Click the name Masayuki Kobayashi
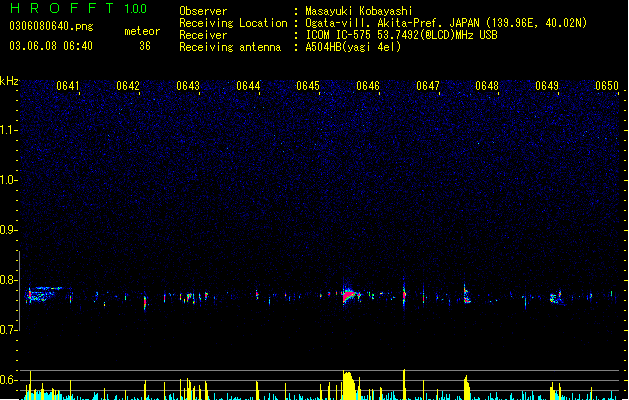Viewport: 629px width, 400px height. pos(359,11)
